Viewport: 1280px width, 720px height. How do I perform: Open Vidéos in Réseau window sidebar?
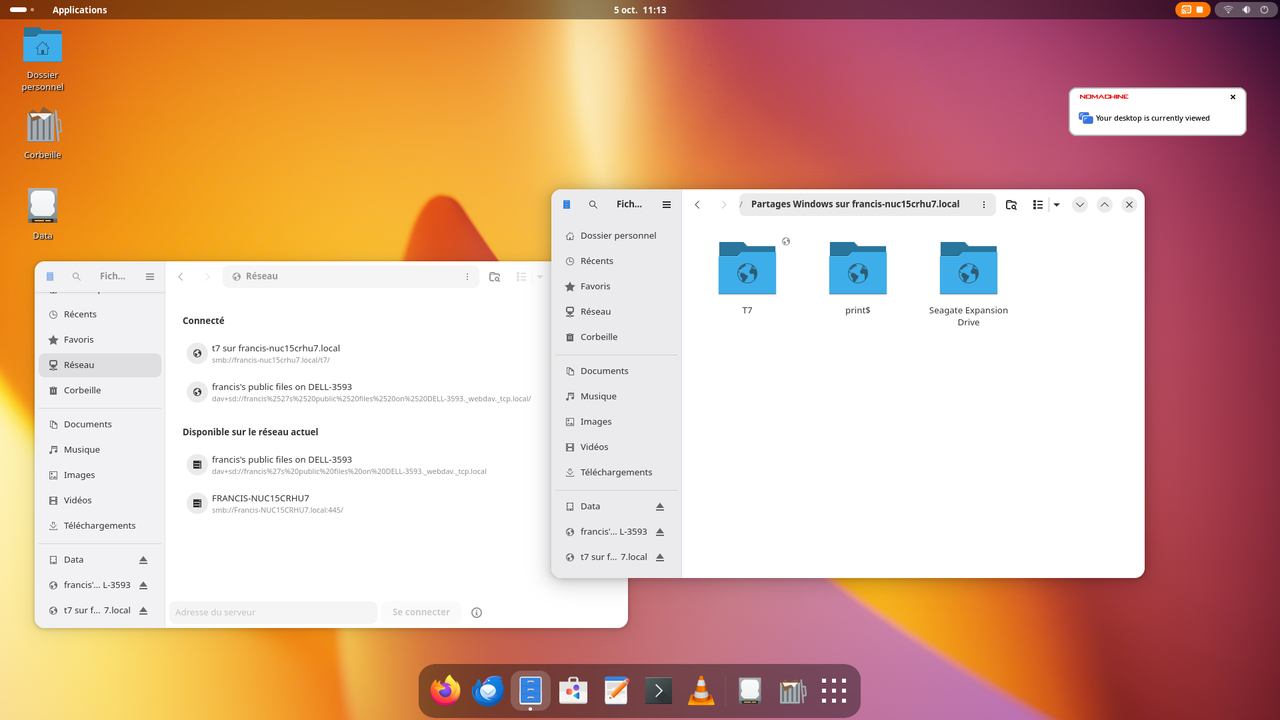click(100, 500)
